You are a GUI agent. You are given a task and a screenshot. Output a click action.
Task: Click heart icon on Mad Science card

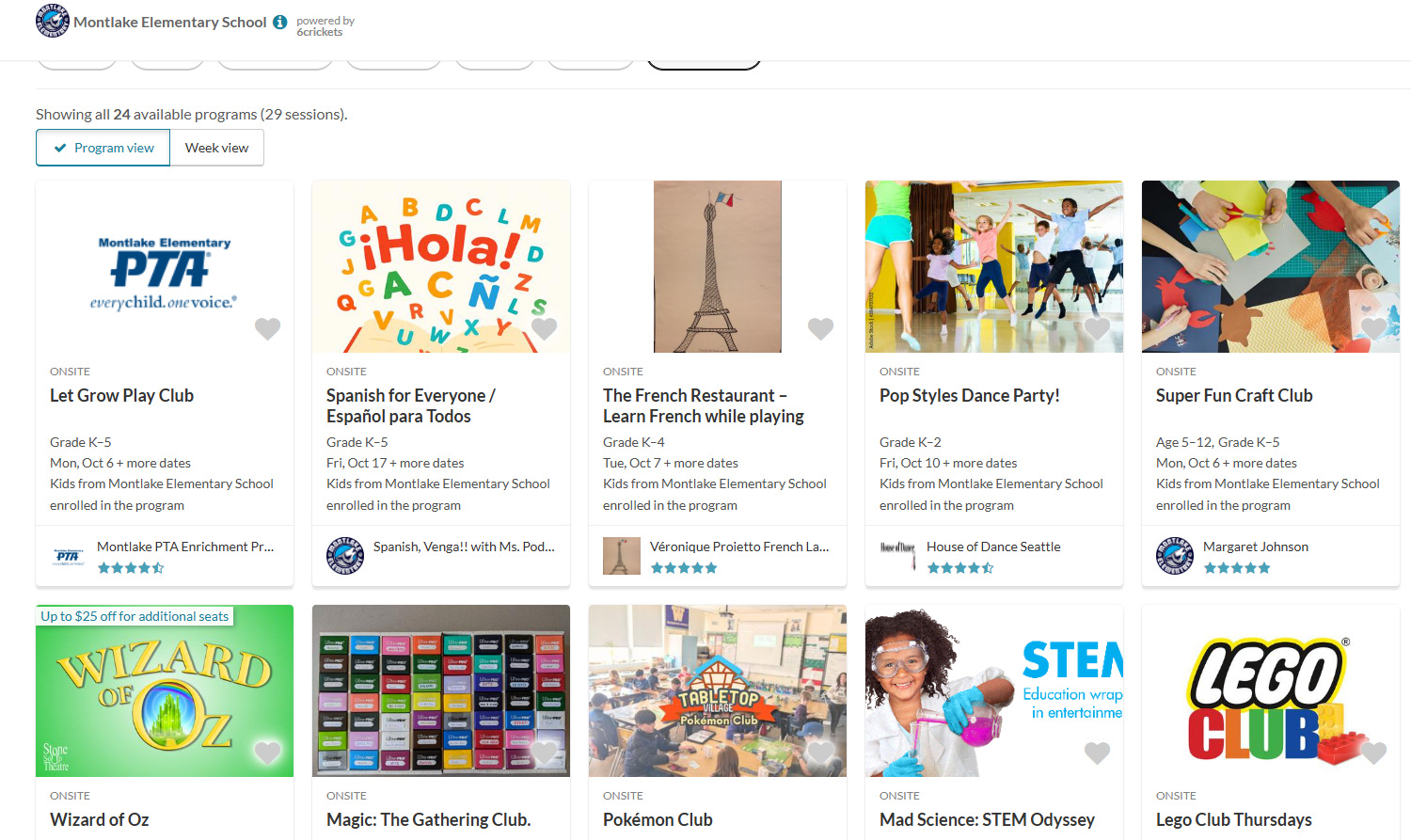click(x=1098, y=753)
